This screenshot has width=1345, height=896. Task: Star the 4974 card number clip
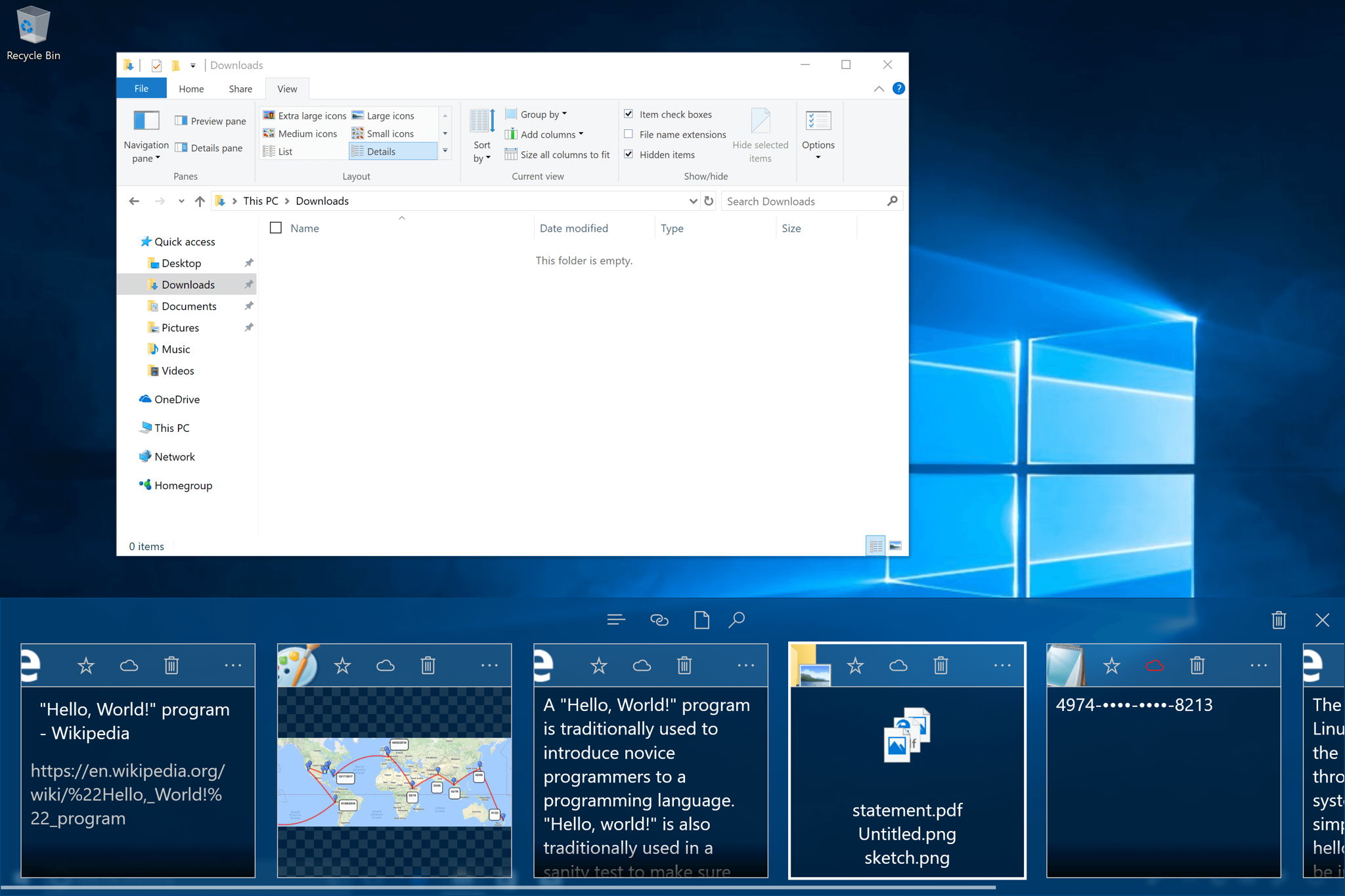(1111, 666)
